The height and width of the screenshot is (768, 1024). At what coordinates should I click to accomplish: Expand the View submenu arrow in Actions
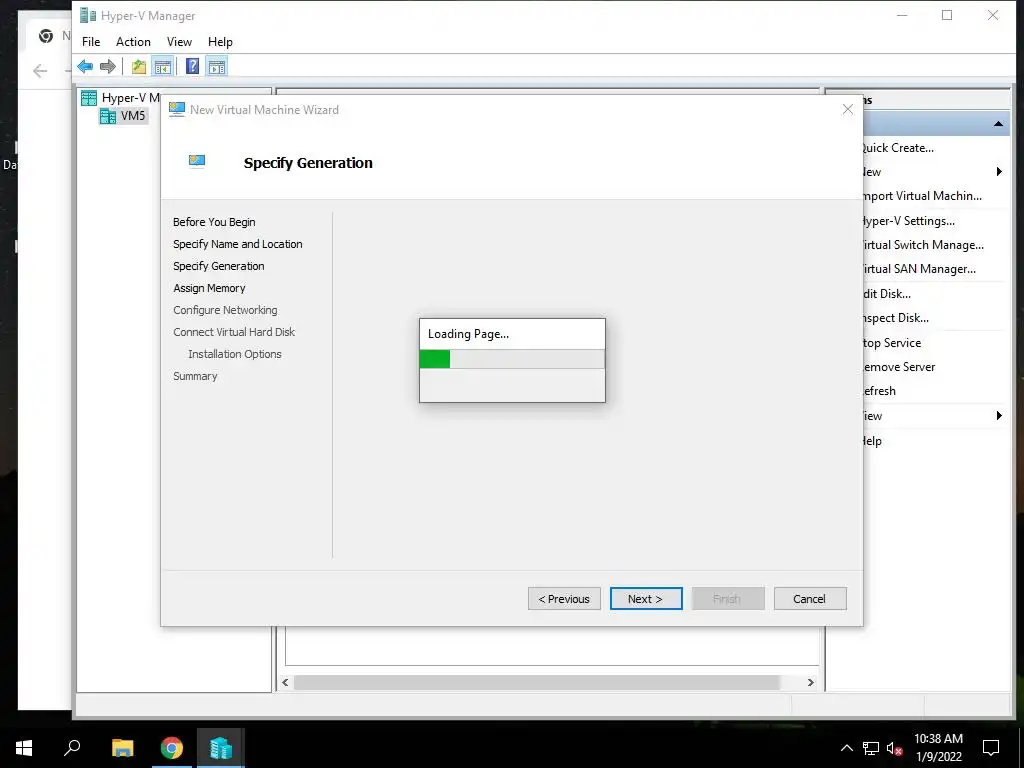coord(999,415)
